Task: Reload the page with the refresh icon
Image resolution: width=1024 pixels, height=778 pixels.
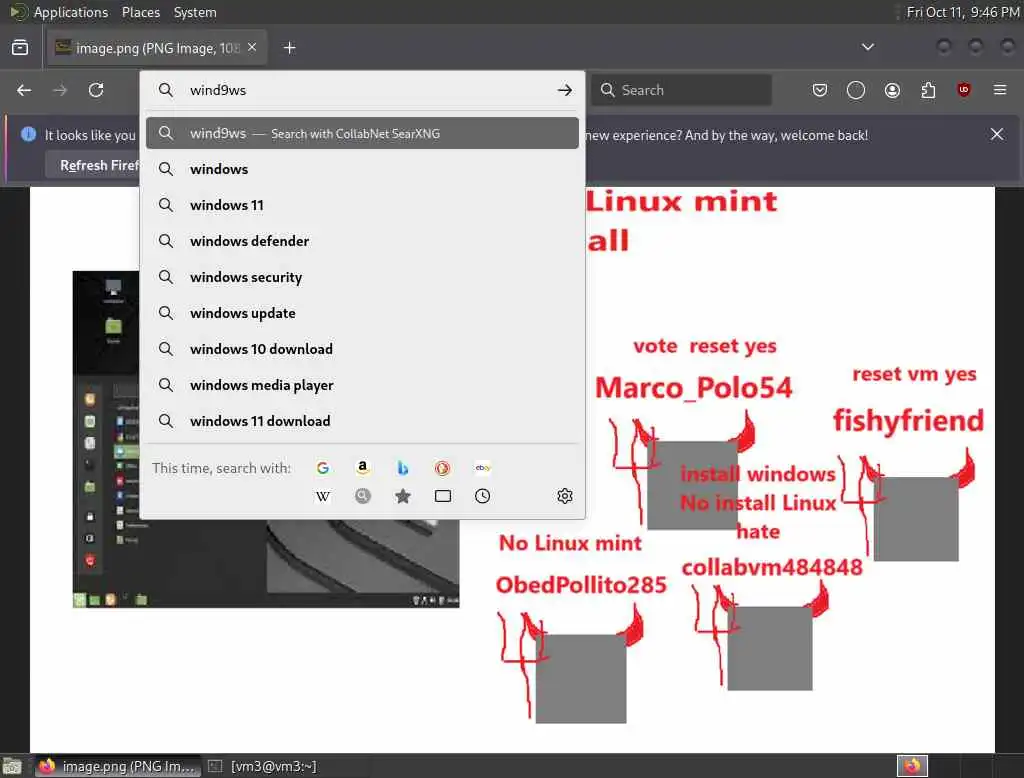Action: [x=96, y=90]
